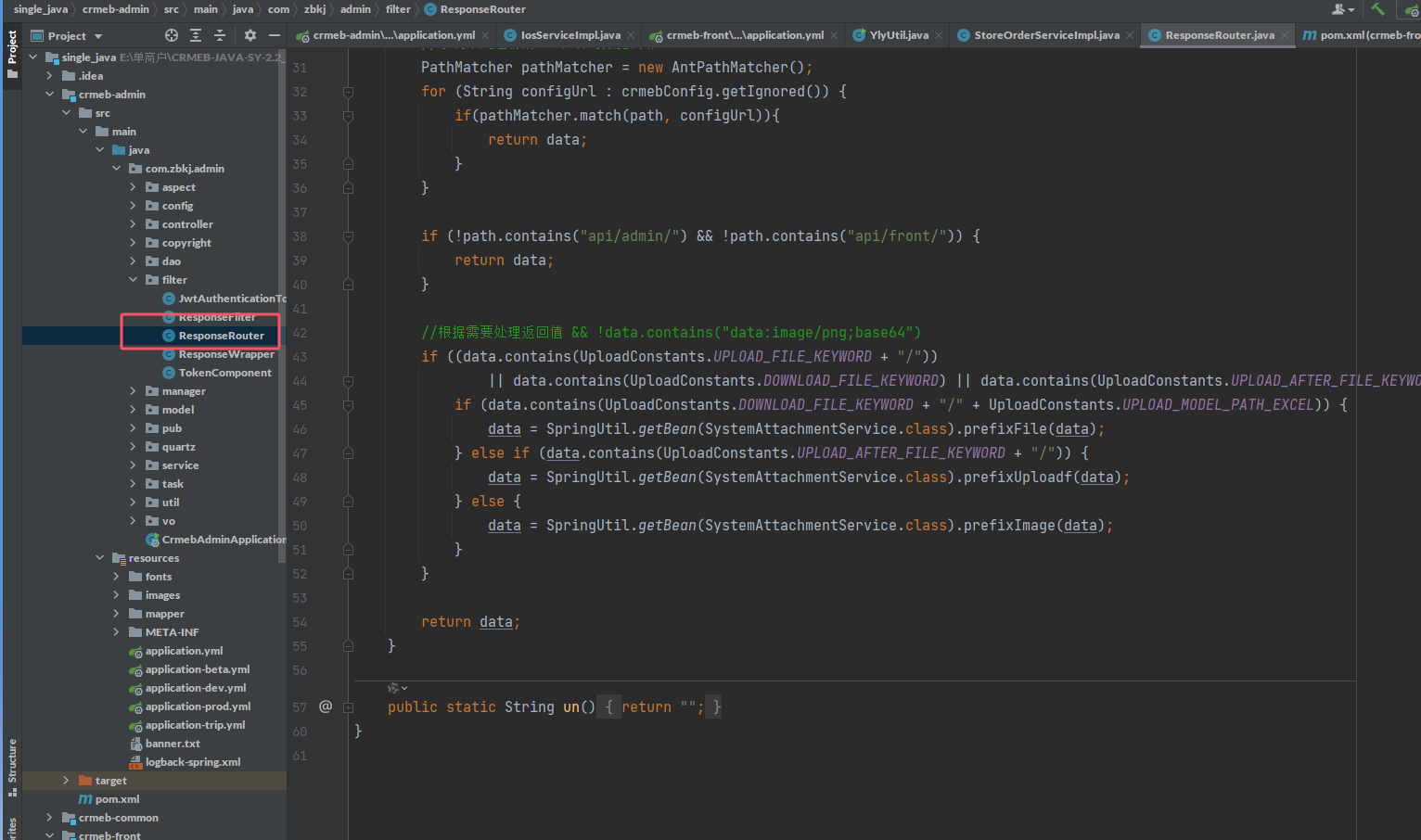1421x840 pixels.
Task: Close the IosServiceImpl.java tab
Action: 631,35
